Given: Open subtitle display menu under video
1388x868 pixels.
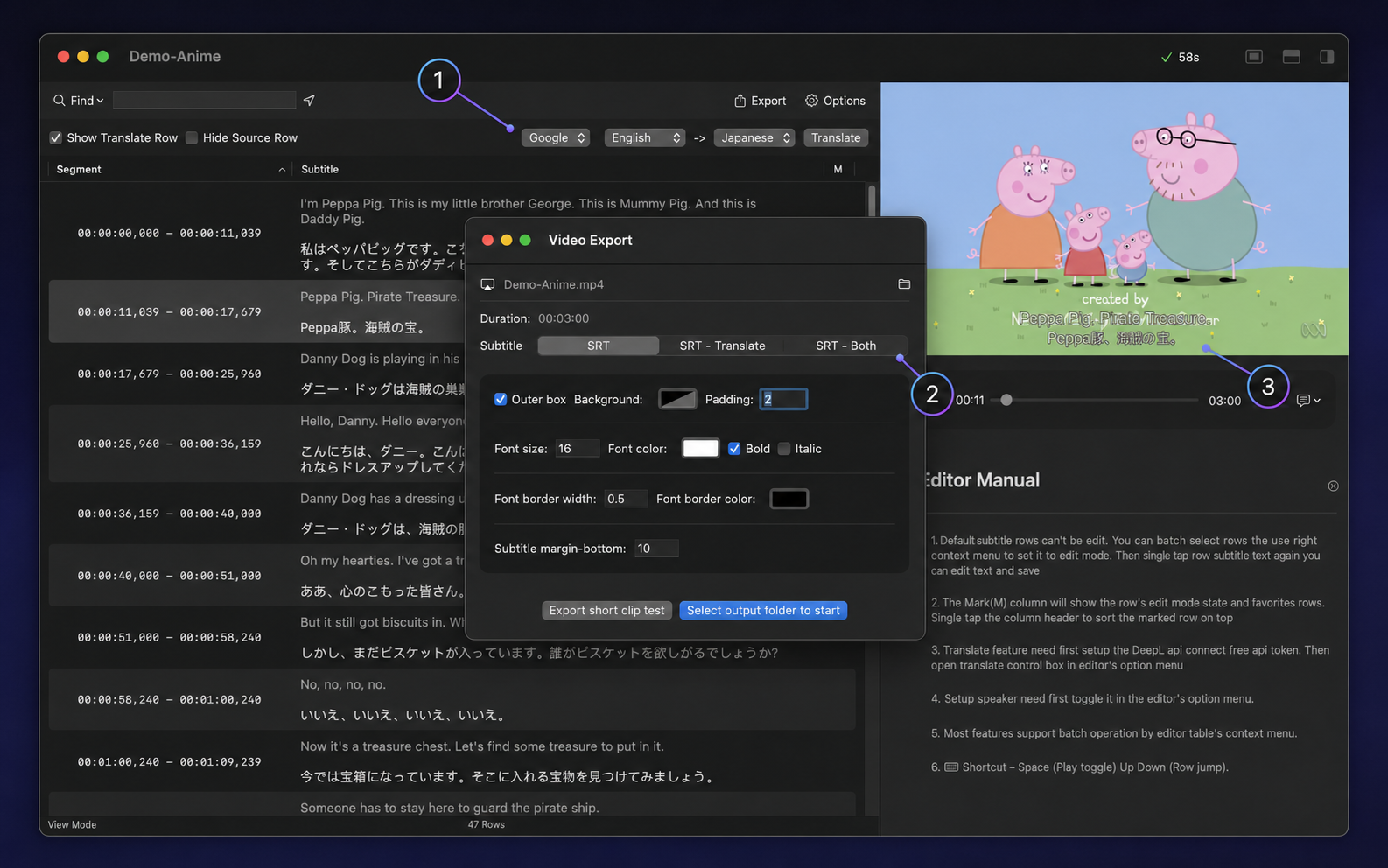Looking at the screenshot, I should click(1308, 401).
